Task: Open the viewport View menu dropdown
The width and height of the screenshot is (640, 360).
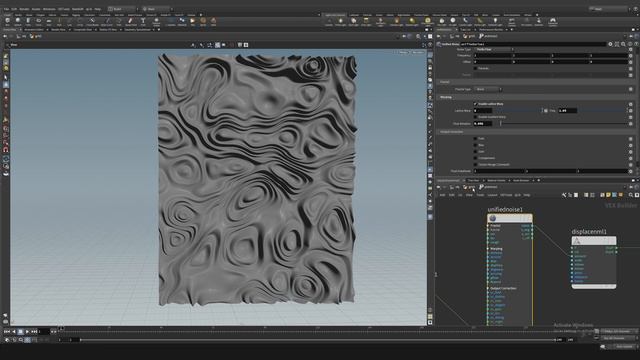Action: 14,45
